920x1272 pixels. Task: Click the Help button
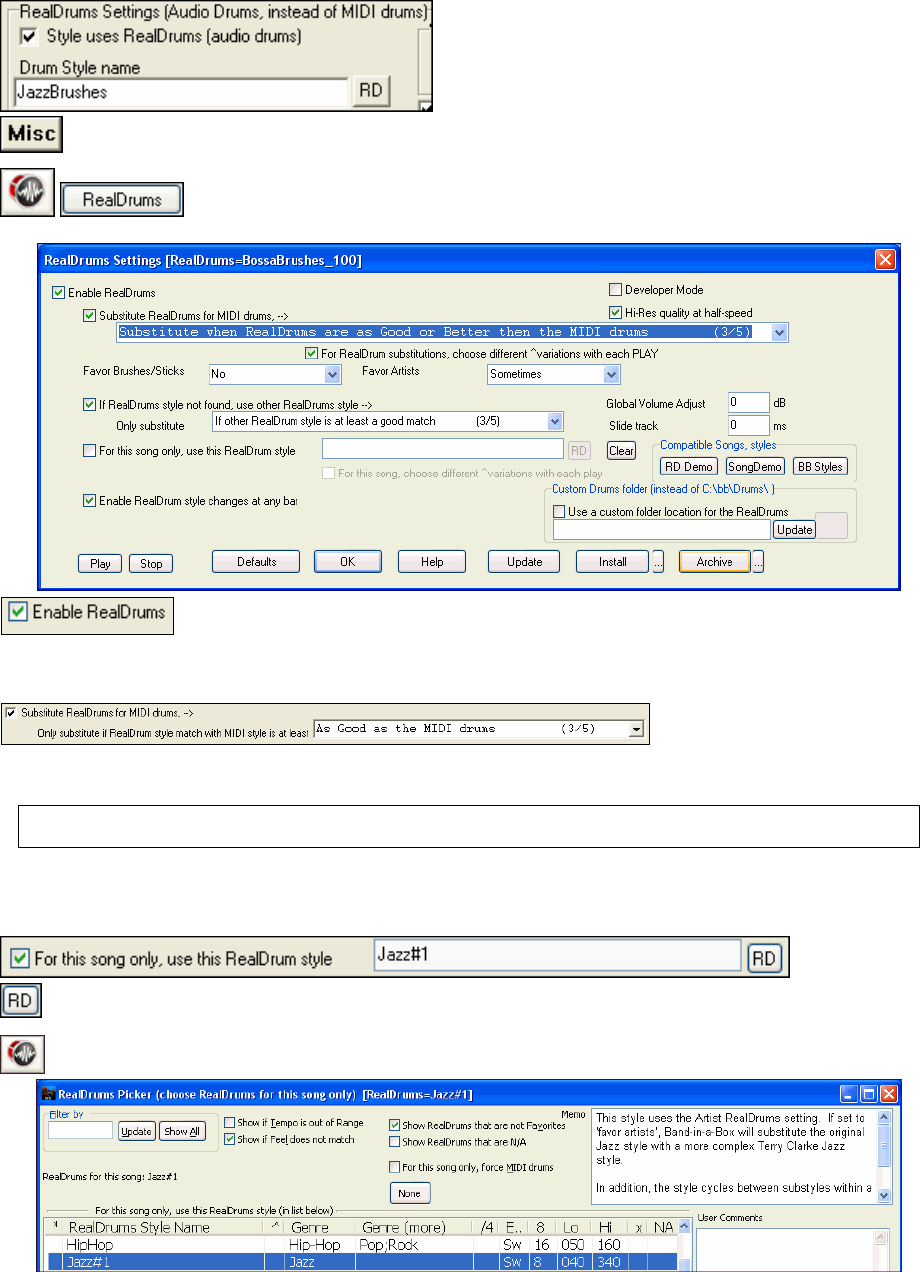click(x=431, y=562)
